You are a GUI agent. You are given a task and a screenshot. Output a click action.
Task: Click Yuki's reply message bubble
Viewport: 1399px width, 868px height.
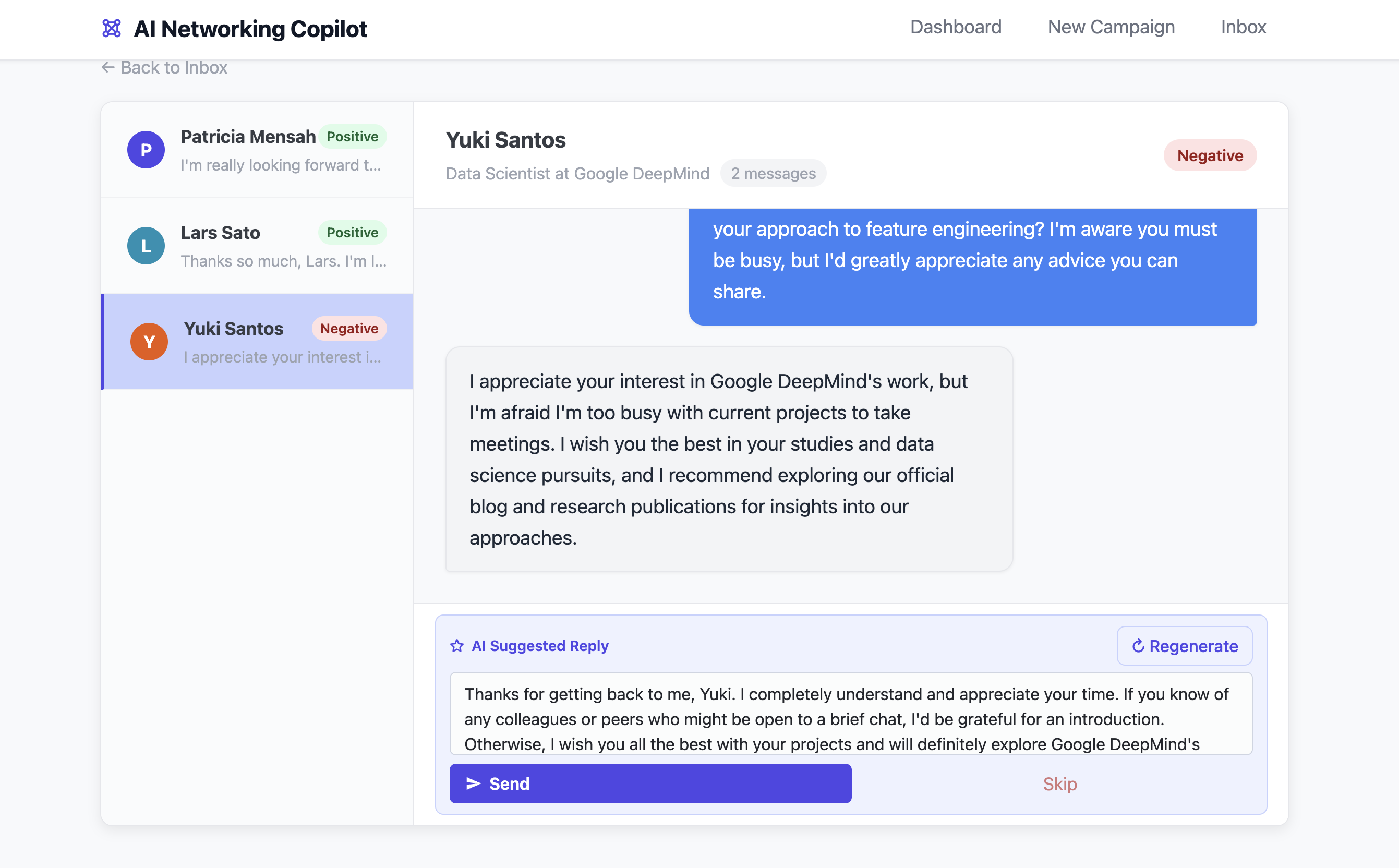729,459
